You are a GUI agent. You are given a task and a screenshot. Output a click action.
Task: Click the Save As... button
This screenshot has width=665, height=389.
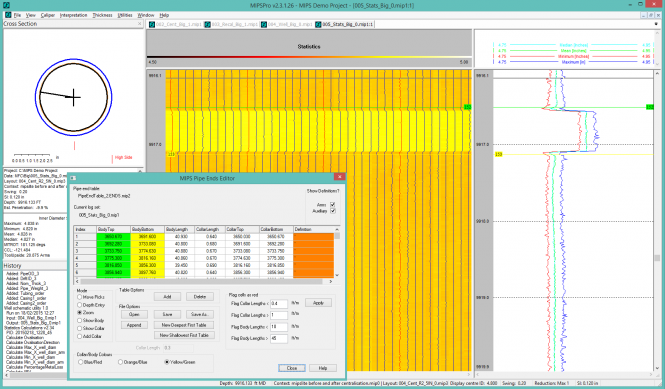(200, 314)
